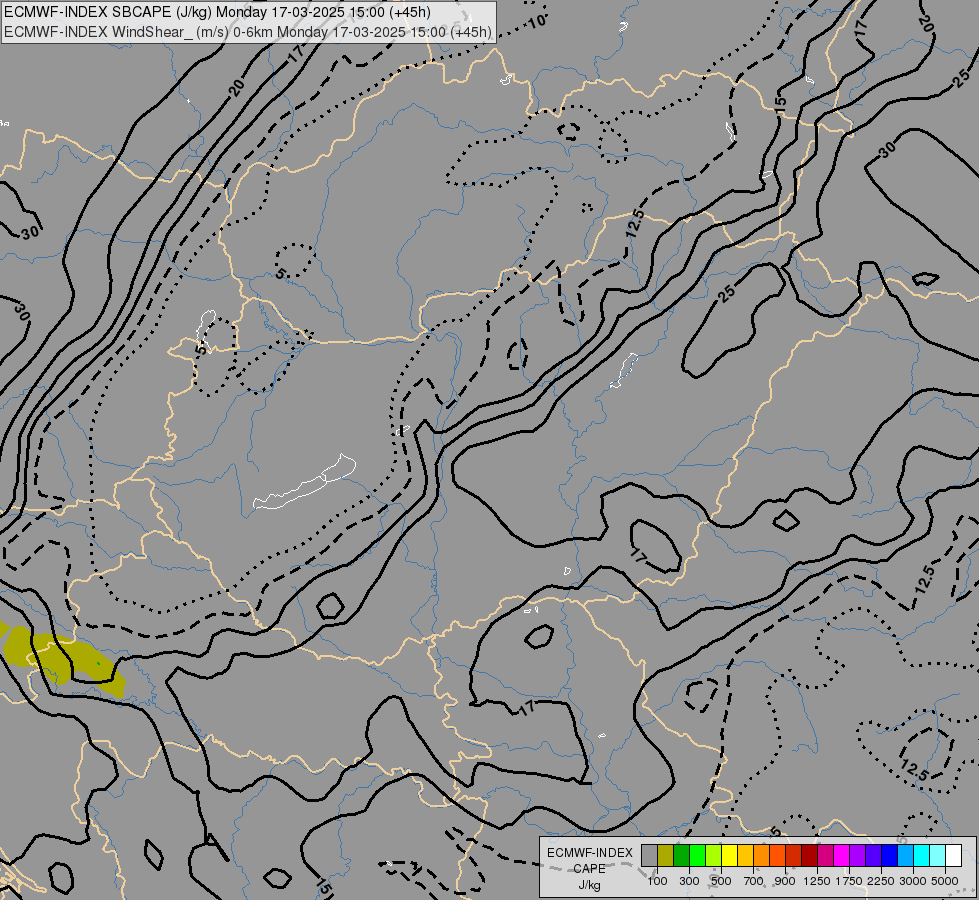Pick the dark green legend swatch
This screenshot has width=979, height=900.
[x=682, y=856]
